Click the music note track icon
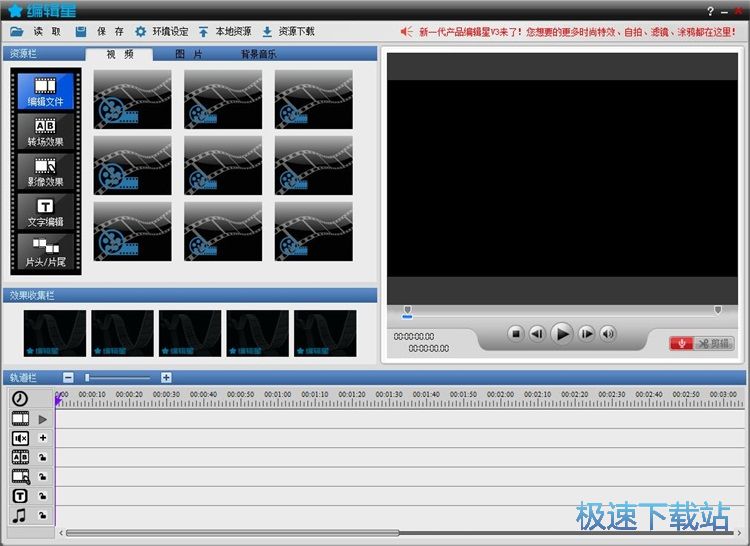The height and width of the screenshot is (546, 750). (19, 515)
